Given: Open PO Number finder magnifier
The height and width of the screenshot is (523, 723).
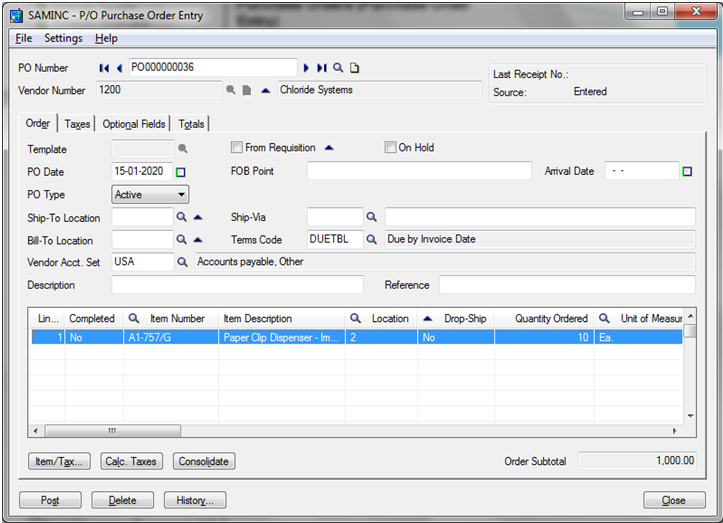Looking at the screenshot, I should (338, 68).
